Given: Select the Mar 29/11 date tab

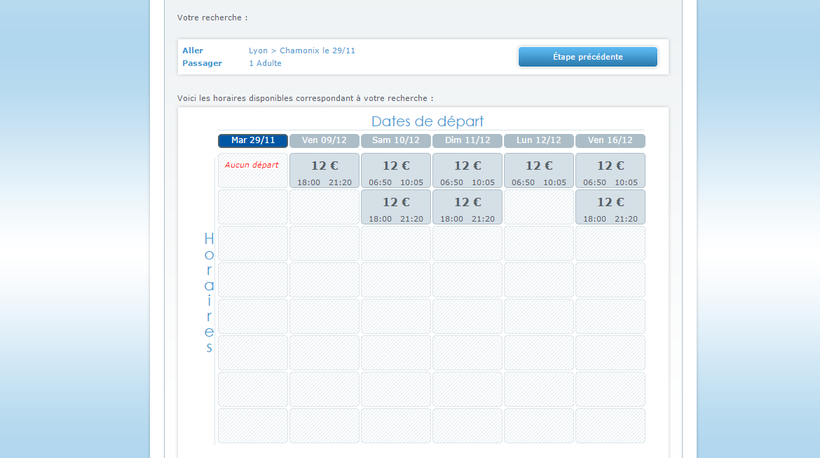Looking at the screenshot, I should (x=253, y=141).
